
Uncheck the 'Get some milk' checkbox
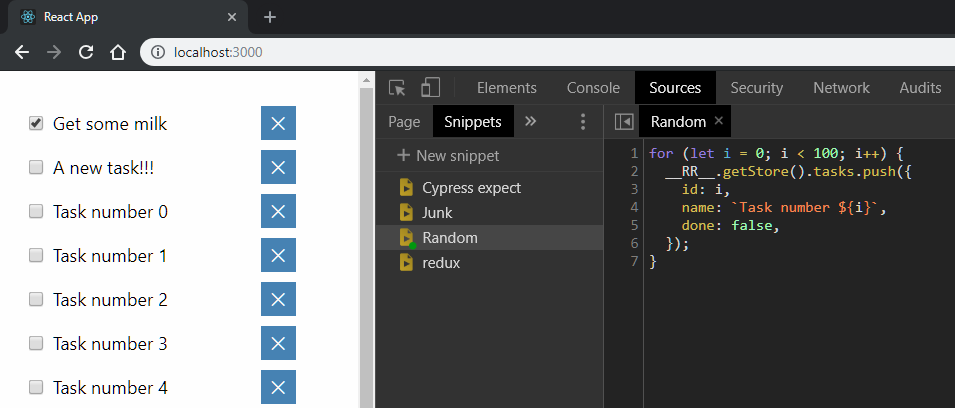[x=36, y=123]
